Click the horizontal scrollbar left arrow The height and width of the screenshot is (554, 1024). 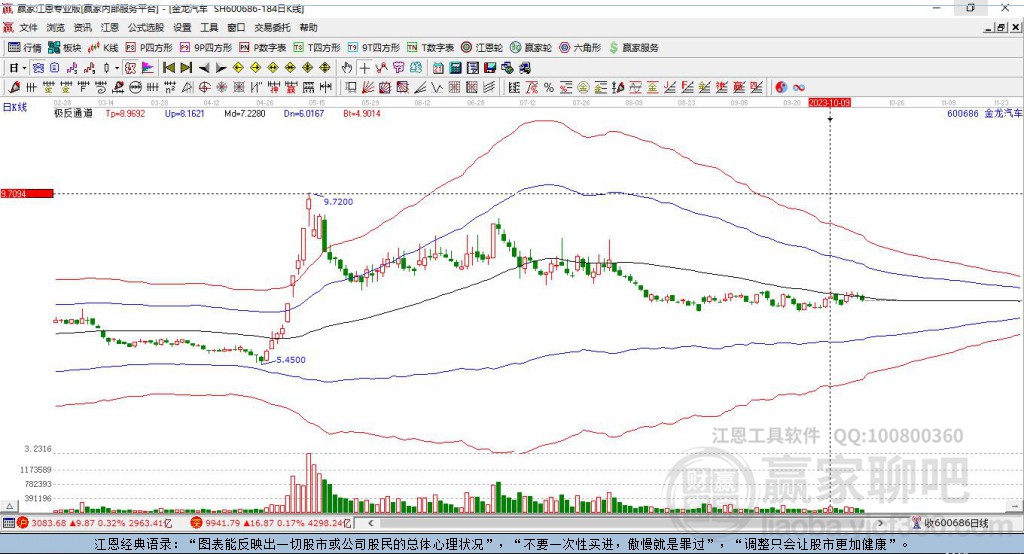point(371,523)
